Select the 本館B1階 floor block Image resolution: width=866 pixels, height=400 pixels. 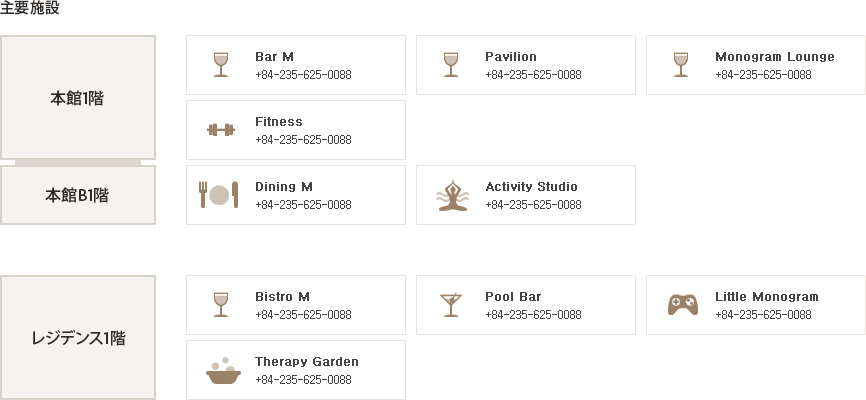point(78,195)
